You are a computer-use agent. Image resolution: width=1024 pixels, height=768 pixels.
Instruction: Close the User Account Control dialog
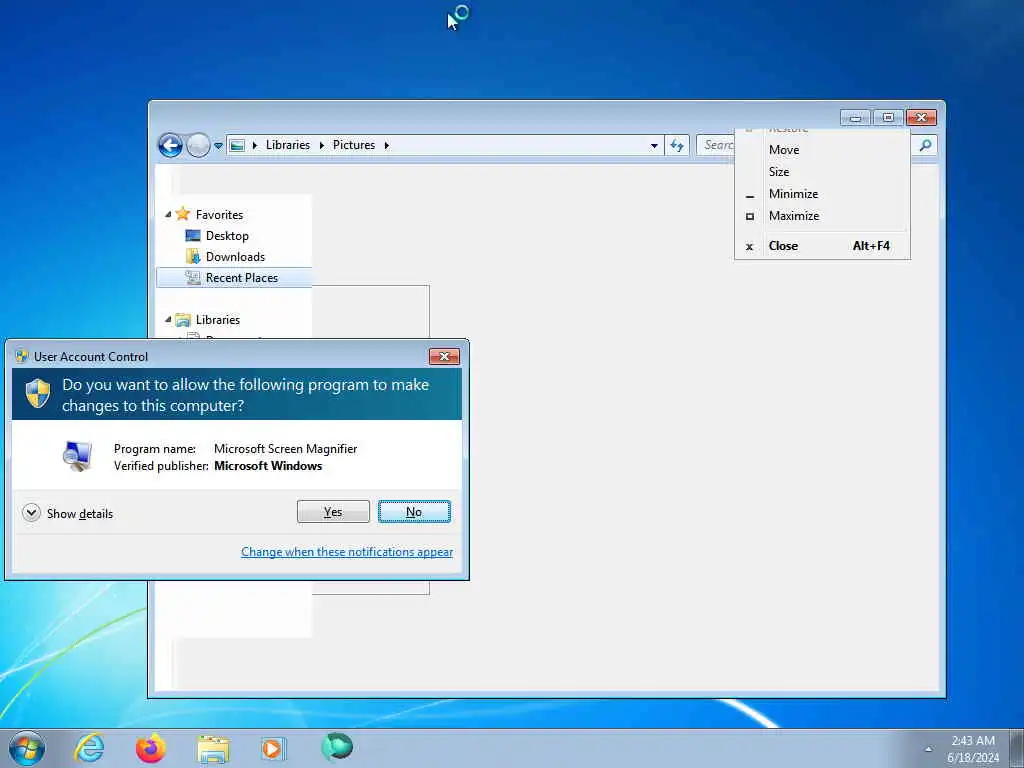[444, 356]
